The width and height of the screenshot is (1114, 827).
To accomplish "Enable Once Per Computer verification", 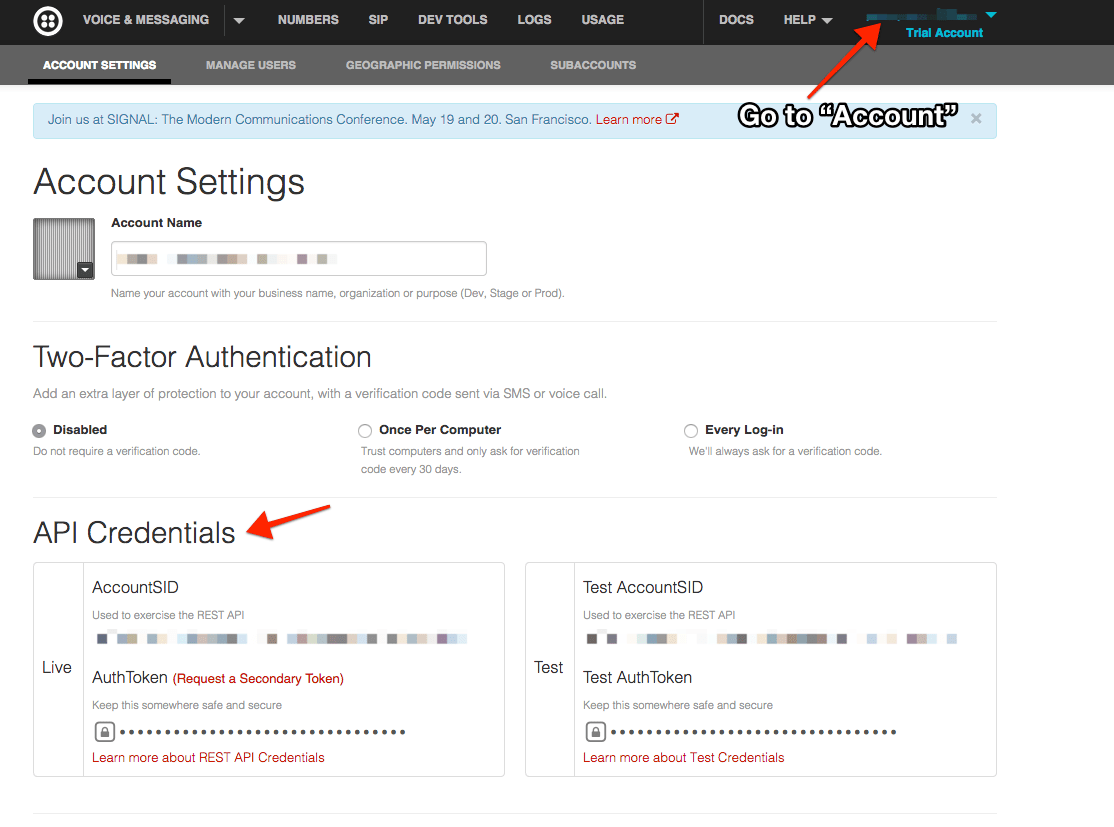I will [365, 430].
